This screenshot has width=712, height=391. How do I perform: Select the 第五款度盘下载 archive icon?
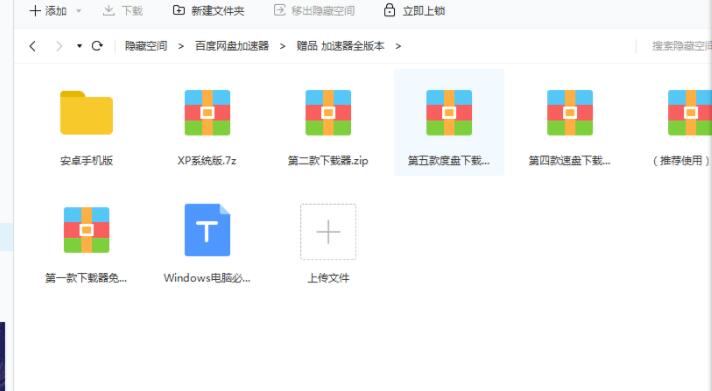point(449,113)
